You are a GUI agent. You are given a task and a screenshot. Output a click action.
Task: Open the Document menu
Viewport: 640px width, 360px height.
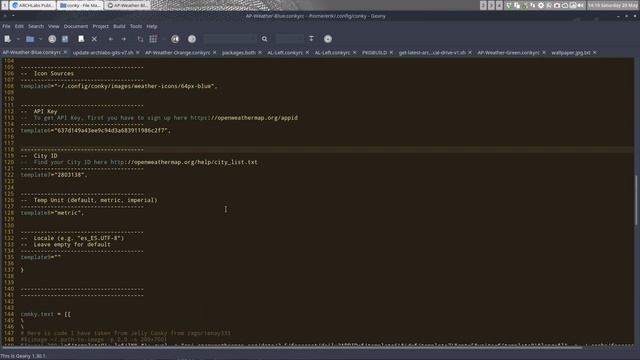(76, 26)
